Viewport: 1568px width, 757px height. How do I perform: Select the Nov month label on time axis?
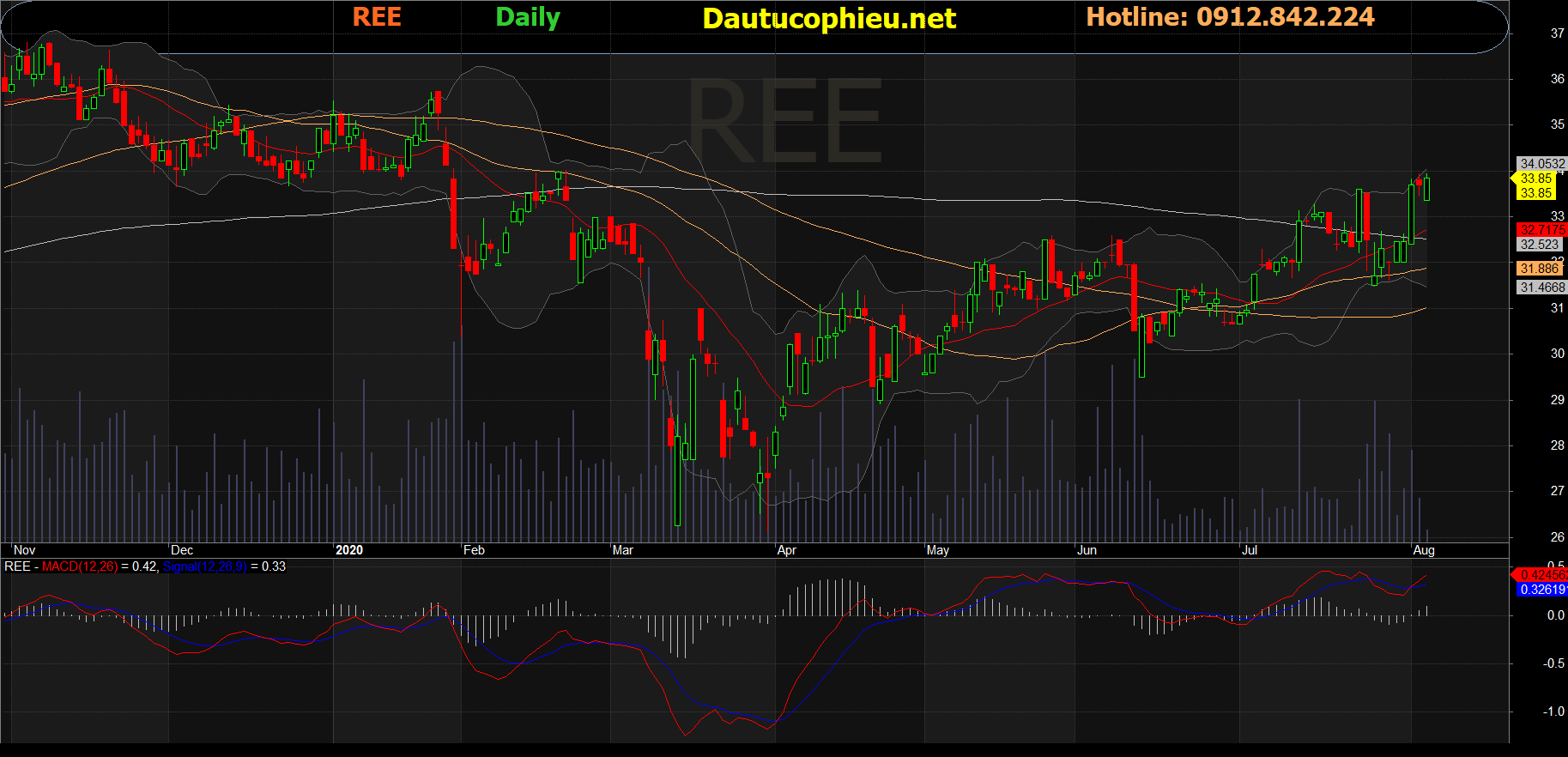pyautogui.click(x=25, y=550)
